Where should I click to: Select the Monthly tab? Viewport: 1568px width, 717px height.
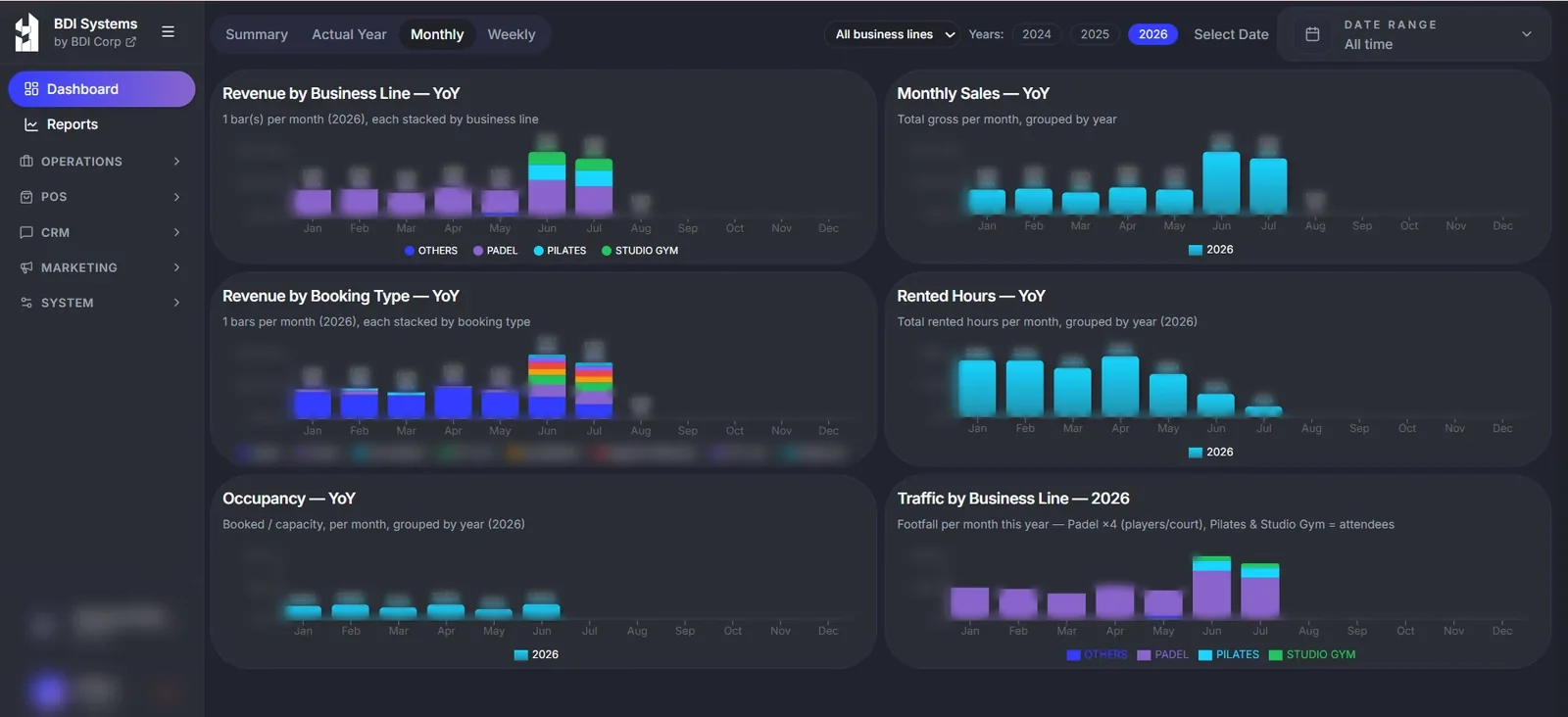[x=437, y=34]
